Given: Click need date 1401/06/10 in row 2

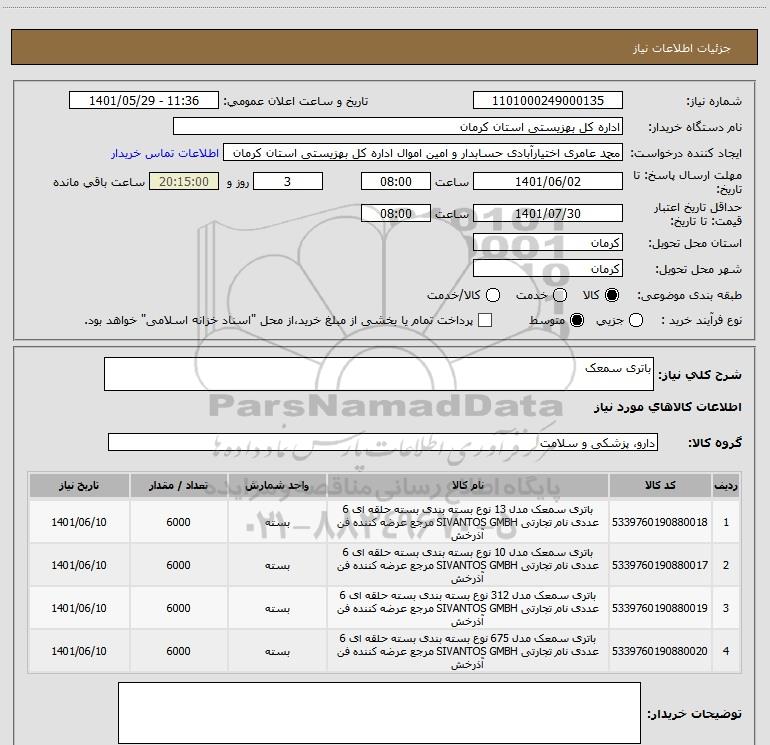Looking at the screenshot, I should click(x=79, y=565).
